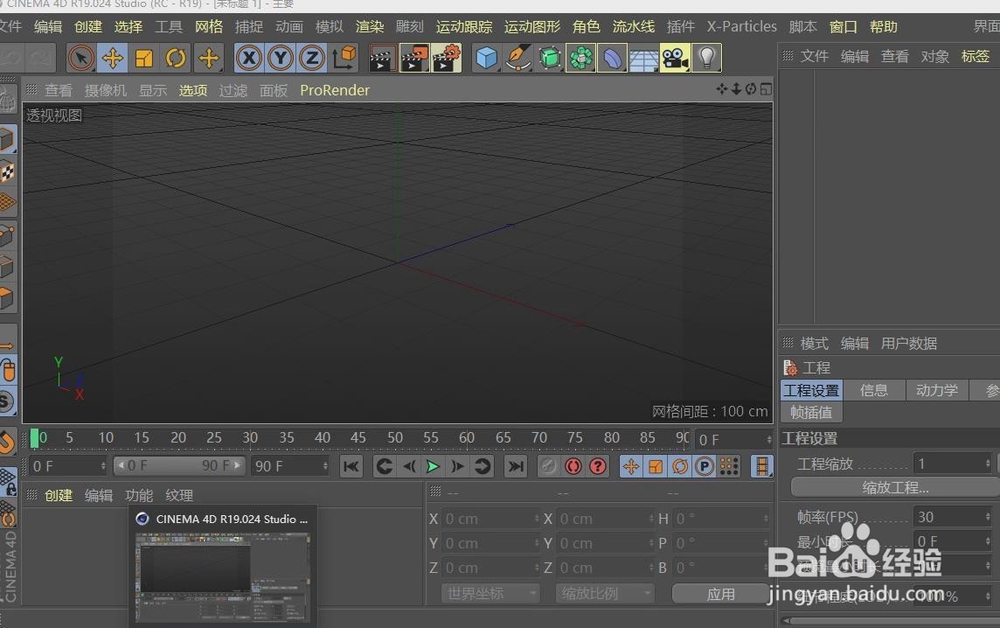
Task: Play the animation forward
Action: [433, 467]
